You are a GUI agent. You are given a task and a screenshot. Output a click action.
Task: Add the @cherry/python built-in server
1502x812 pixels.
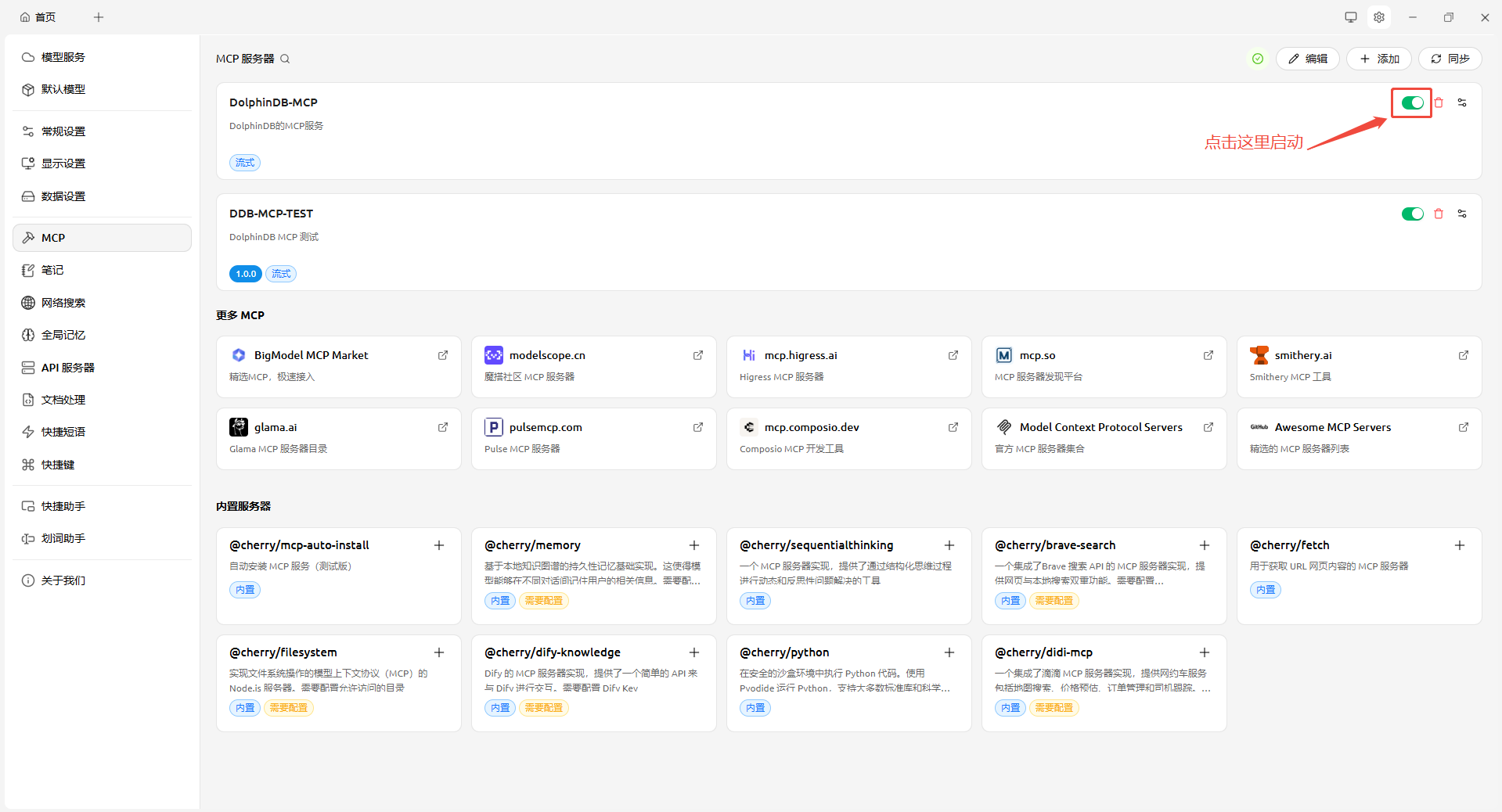(949, 652)
